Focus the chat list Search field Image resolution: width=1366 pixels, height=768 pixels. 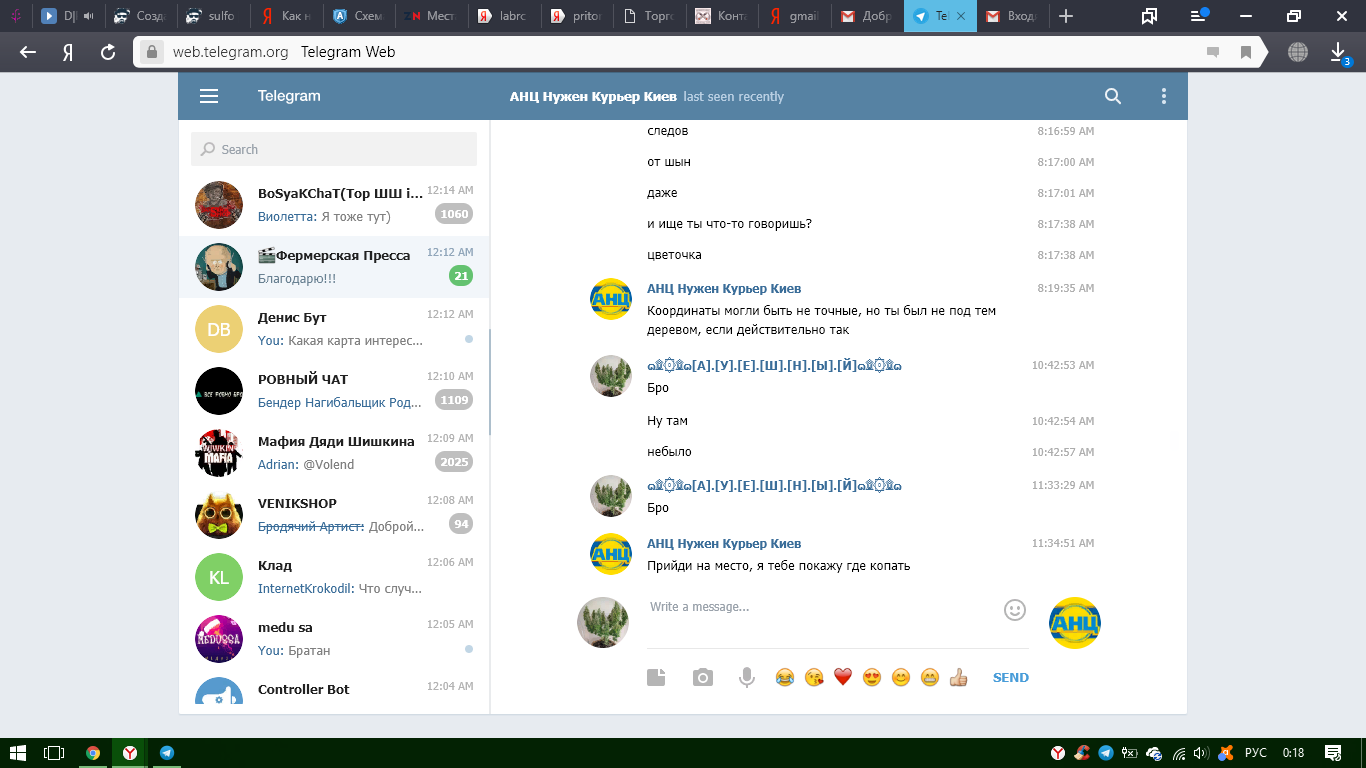(x=334, y=149)
